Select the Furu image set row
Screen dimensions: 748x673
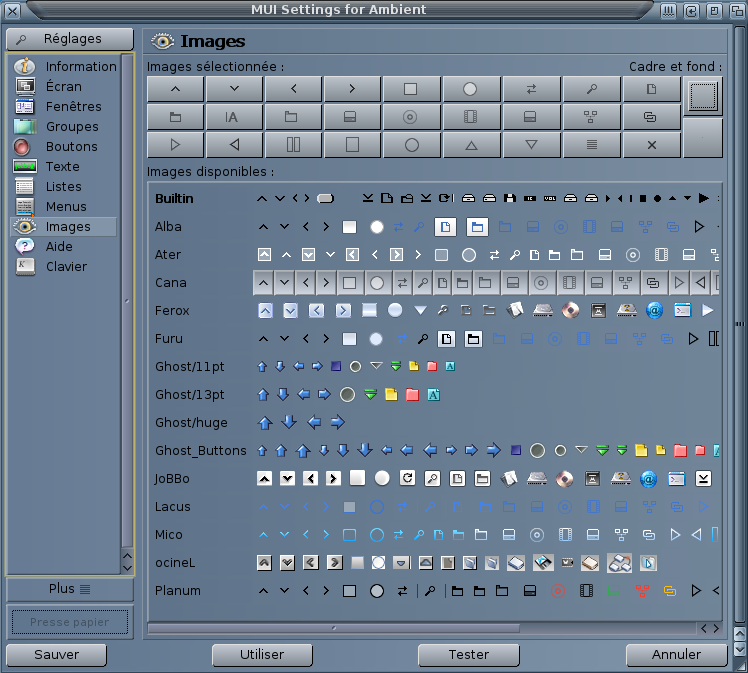(x=435, y=339)
